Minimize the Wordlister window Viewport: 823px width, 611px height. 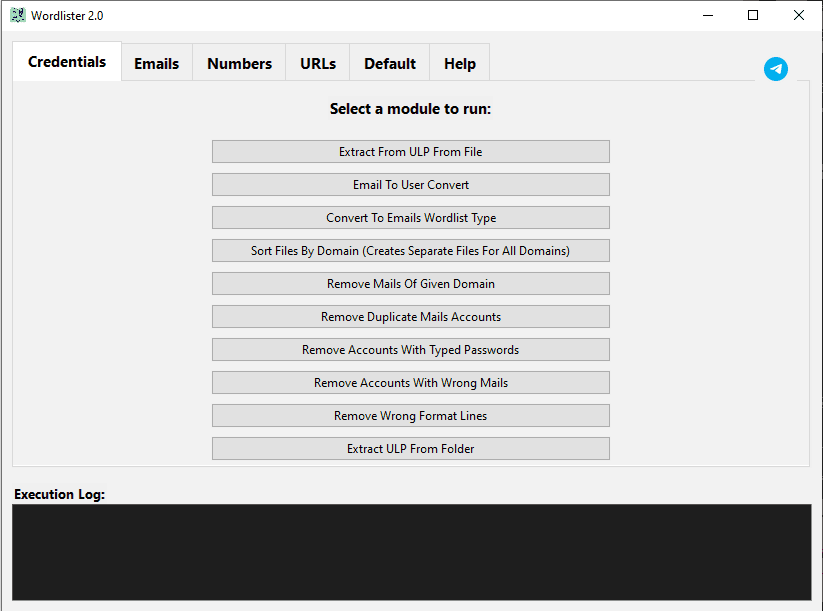pos(707,15)
